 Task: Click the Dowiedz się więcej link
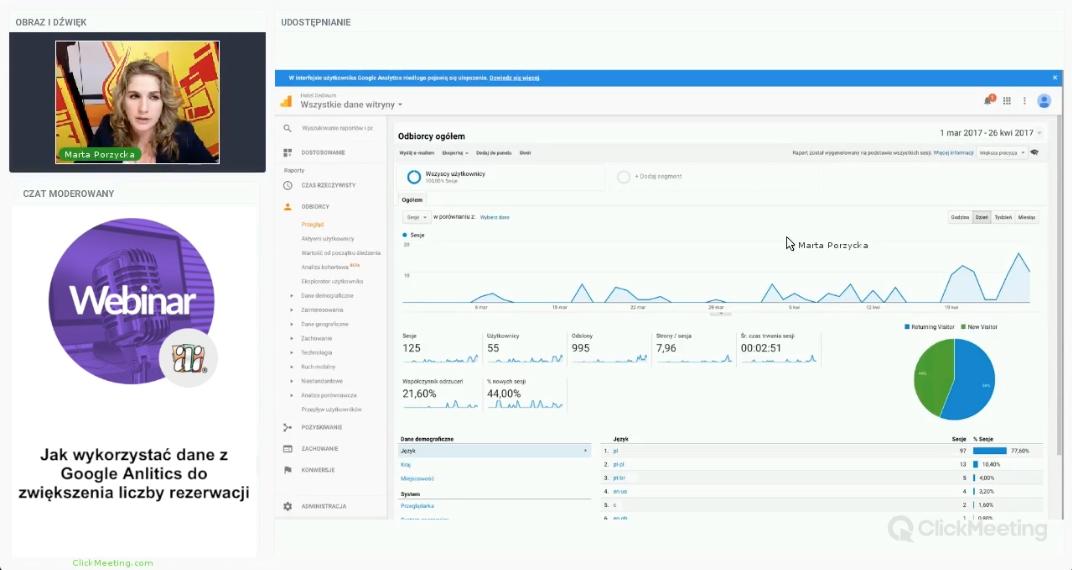click(x=514, y=77)
